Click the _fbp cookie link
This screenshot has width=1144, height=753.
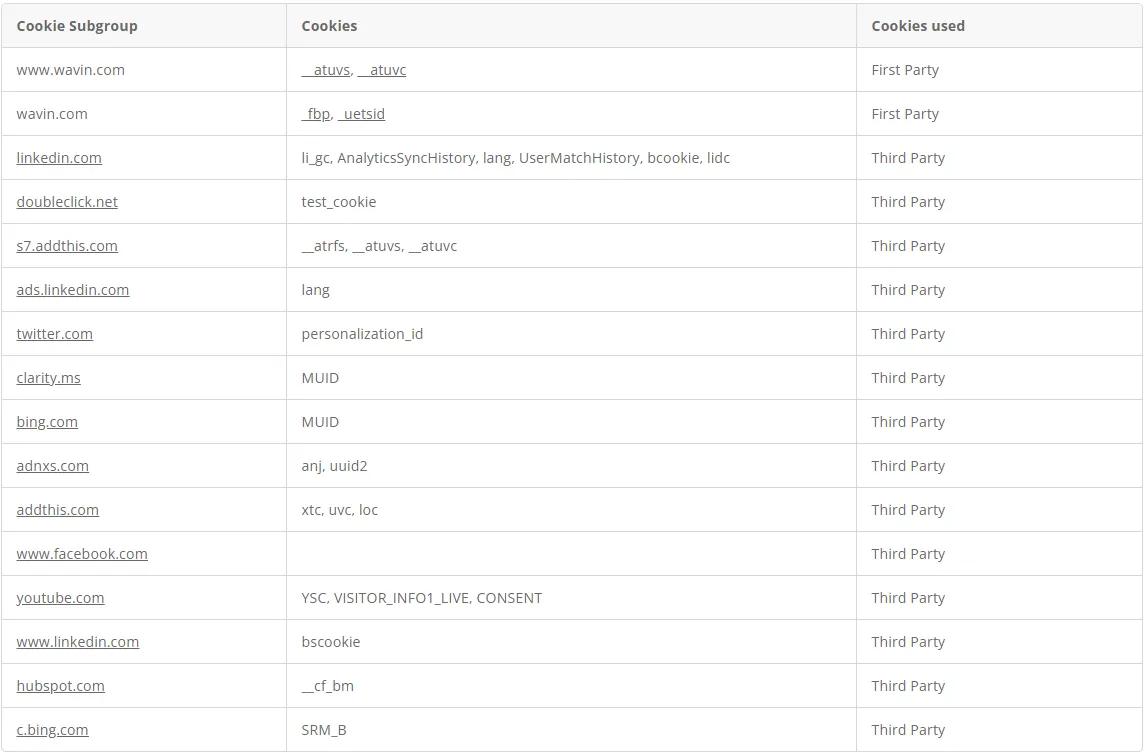tap(316, 114)
